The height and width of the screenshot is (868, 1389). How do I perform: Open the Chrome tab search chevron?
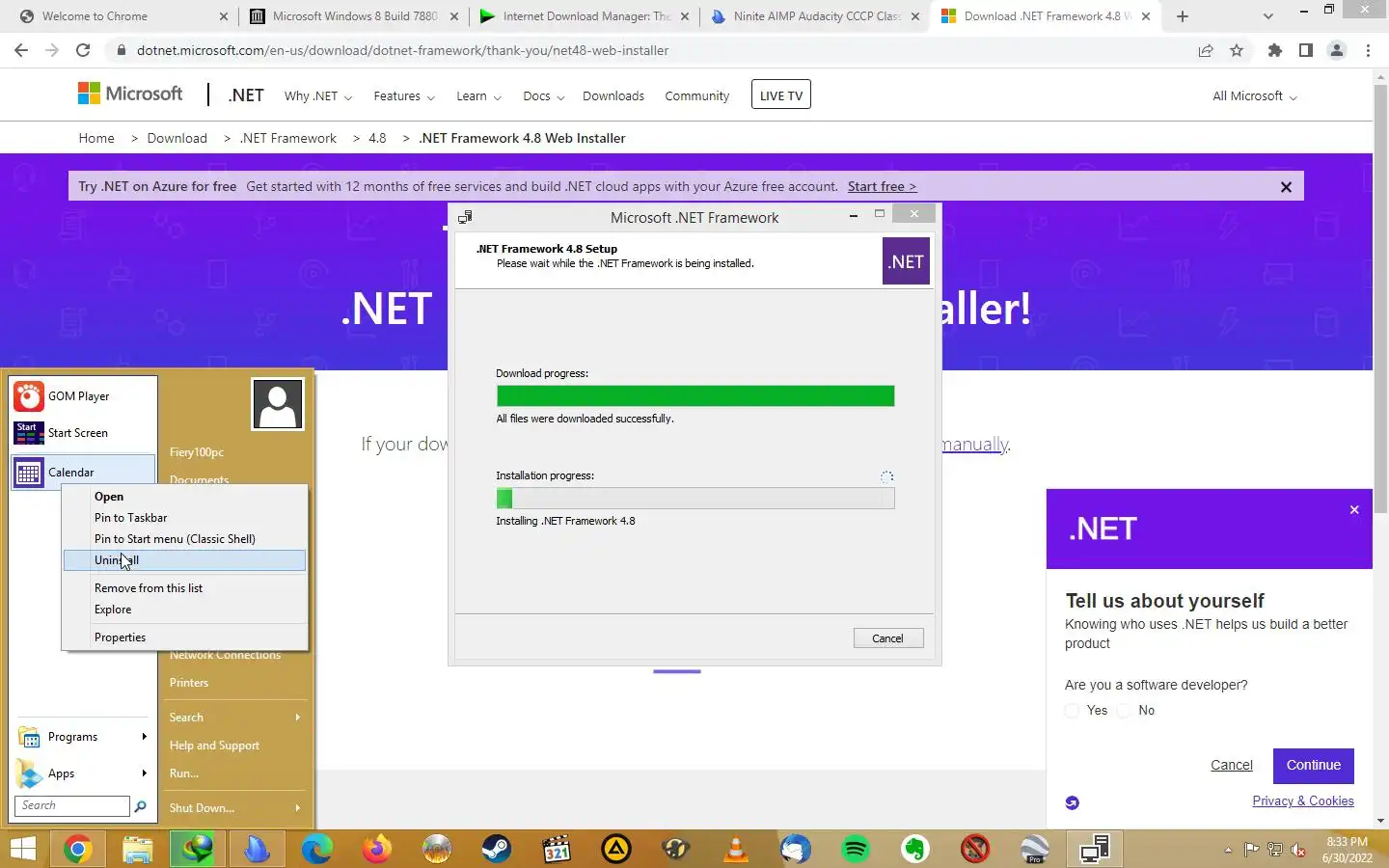tap(1267, 16)
